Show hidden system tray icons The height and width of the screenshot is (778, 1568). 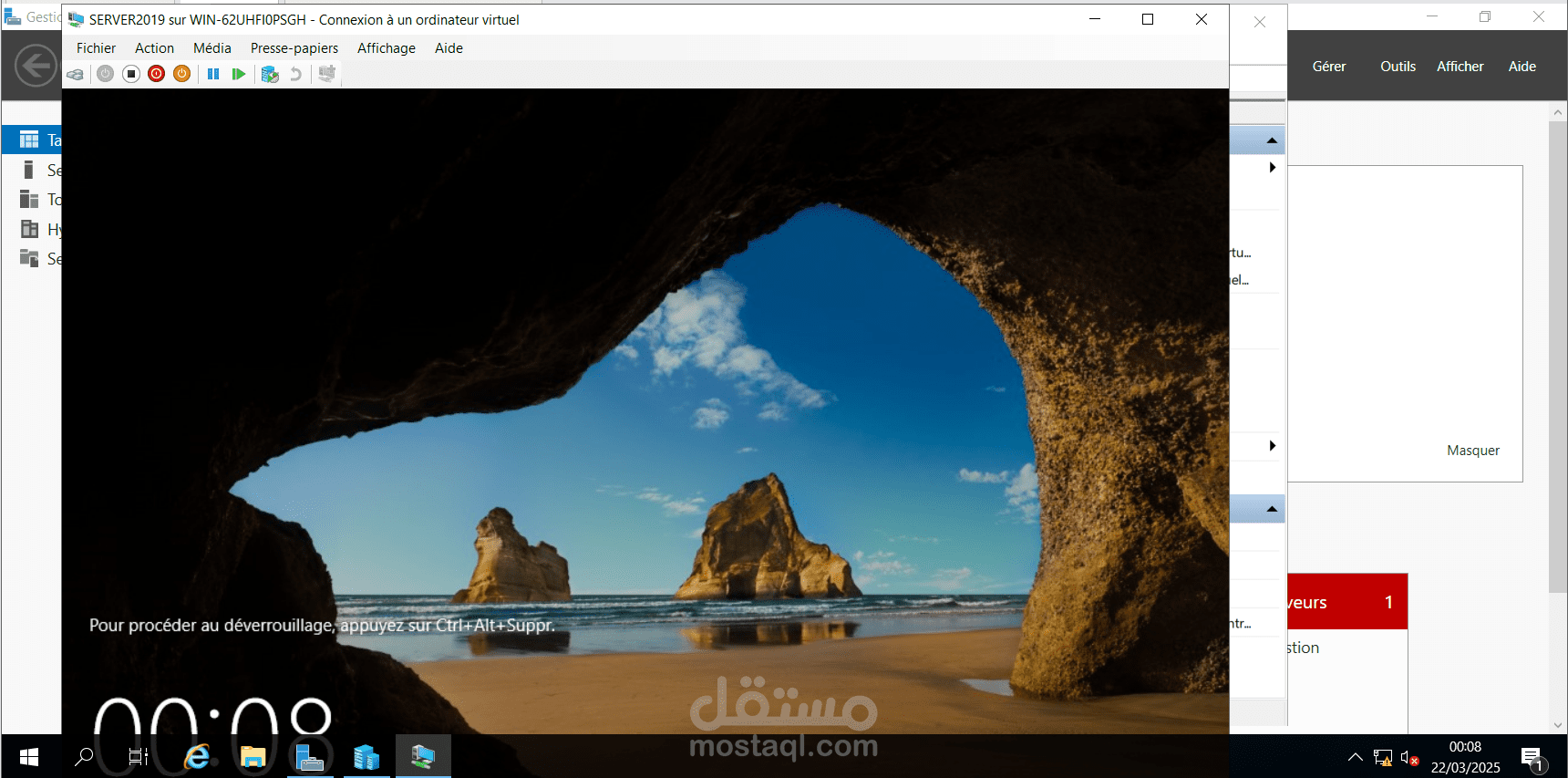1356,757
